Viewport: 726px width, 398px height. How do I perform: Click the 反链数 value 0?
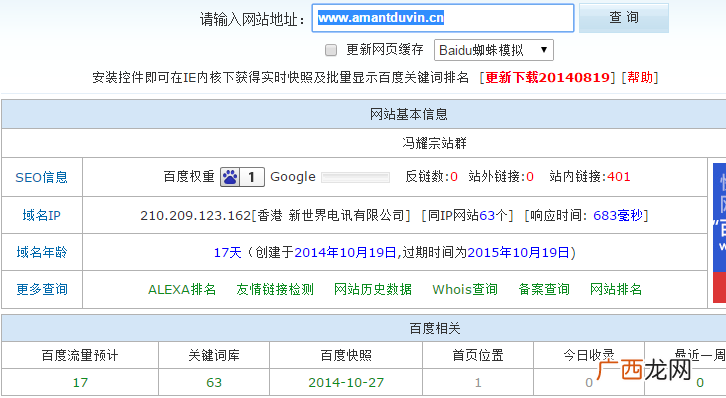point(454,177)
